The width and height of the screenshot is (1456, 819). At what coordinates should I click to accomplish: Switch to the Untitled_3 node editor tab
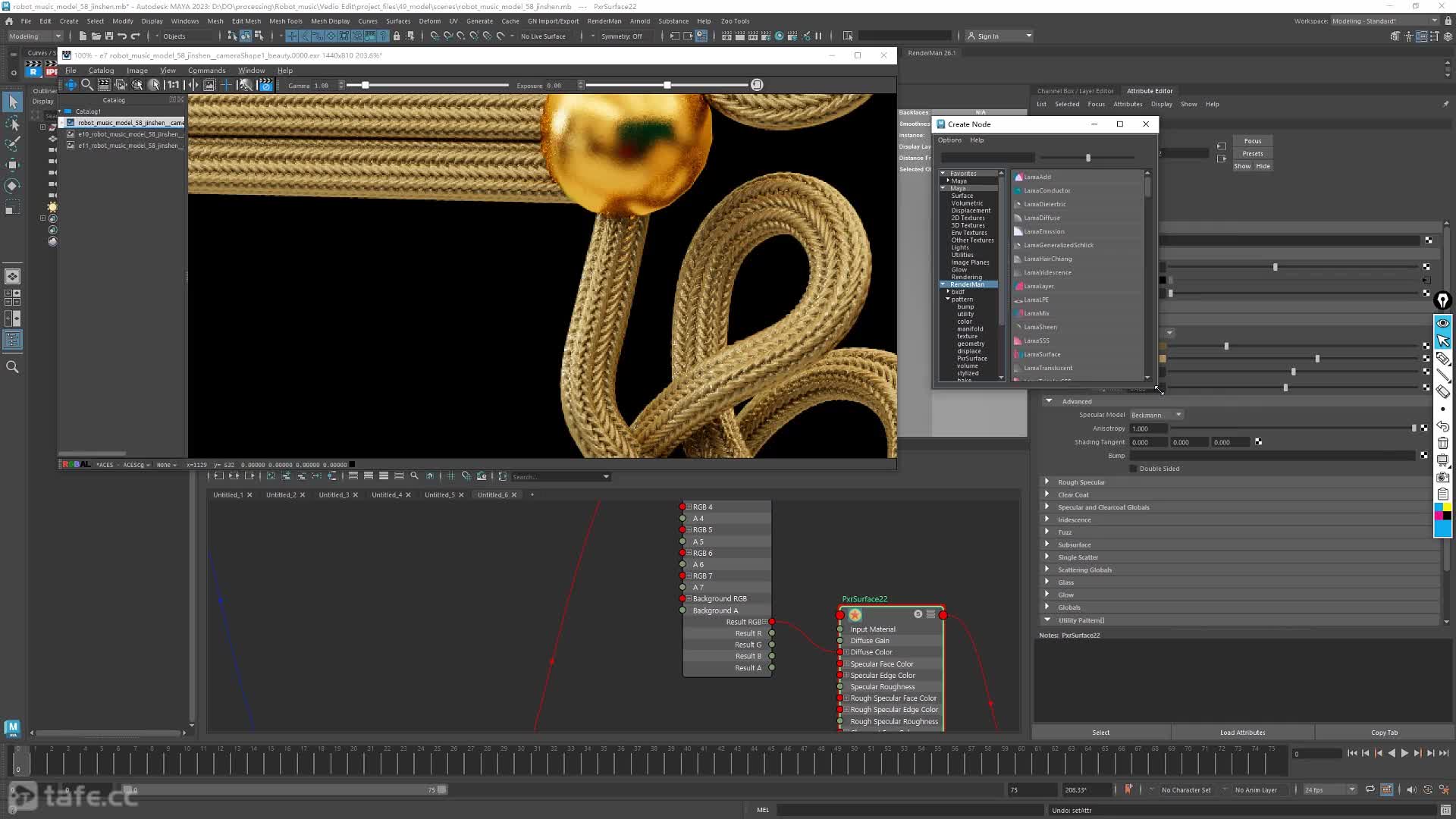click(x=334, y=494)
